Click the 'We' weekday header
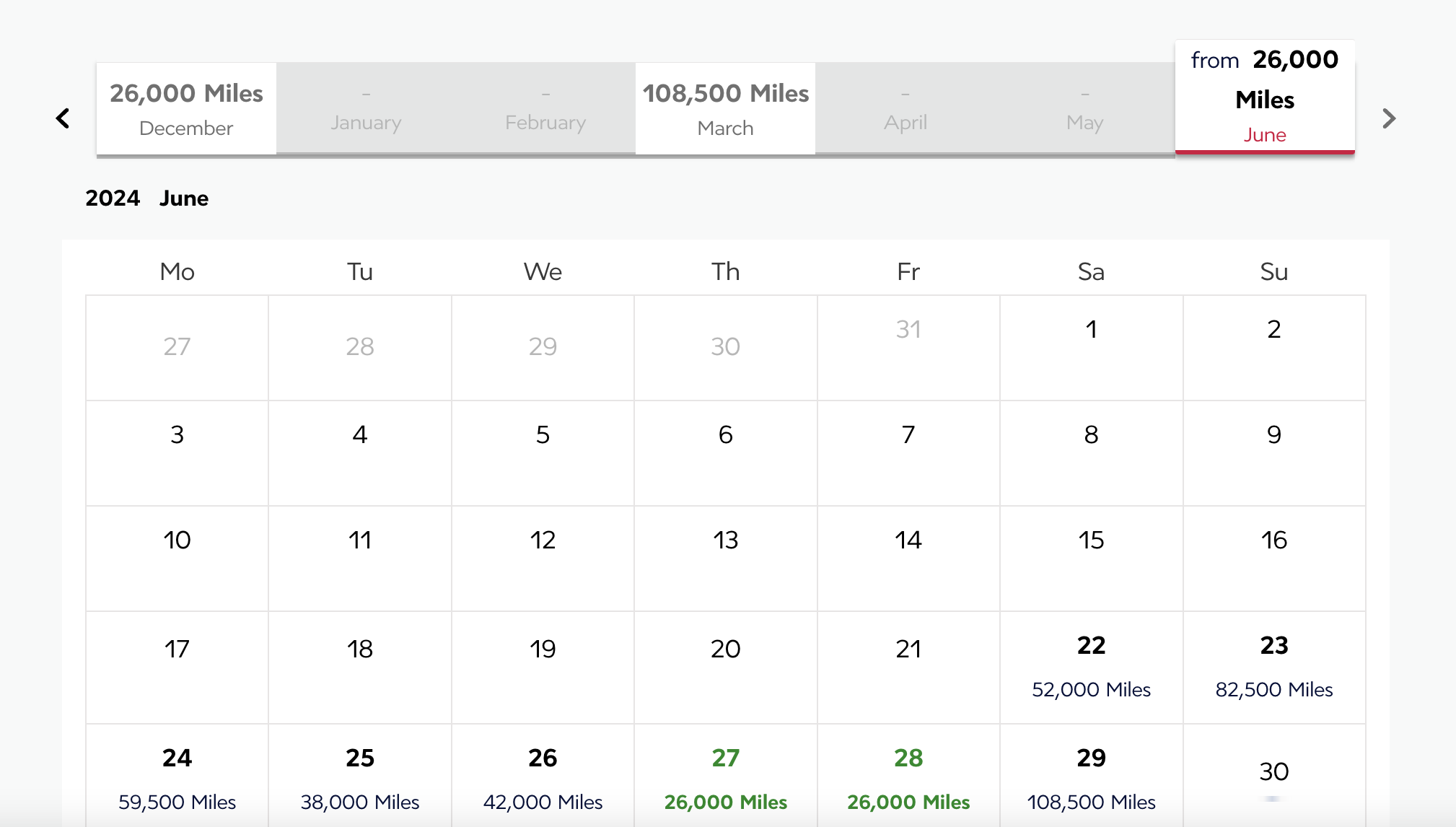Image resolution: width=1456 pixels, height=827 pixels. (x=543, y=271)
